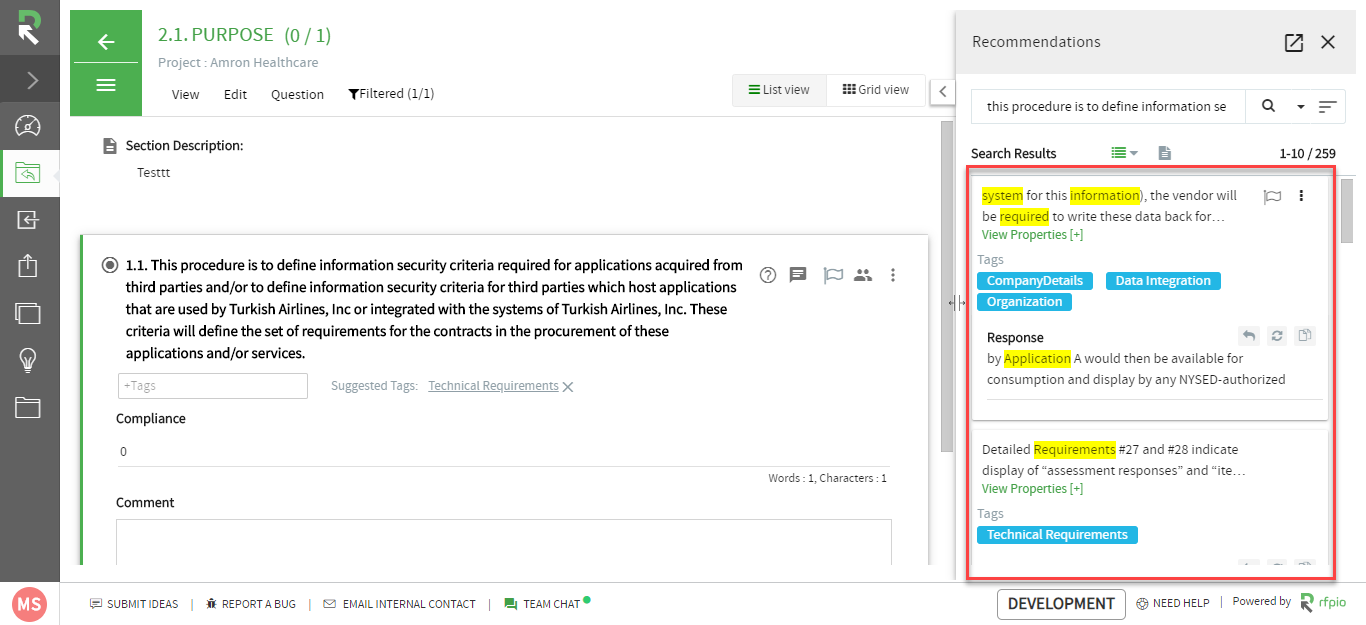1366x625 pixels.
Task: Click Technical Requirements tag in second result
Action: tap(1057, 535)
